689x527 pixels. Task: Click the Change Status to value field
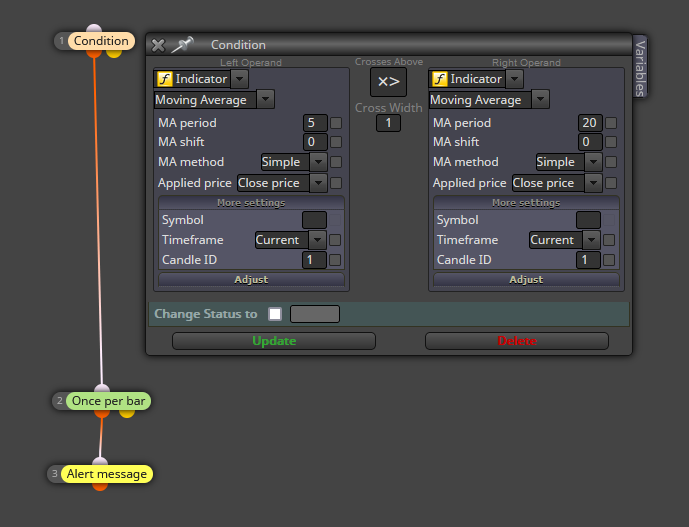(x=315, y=314)
